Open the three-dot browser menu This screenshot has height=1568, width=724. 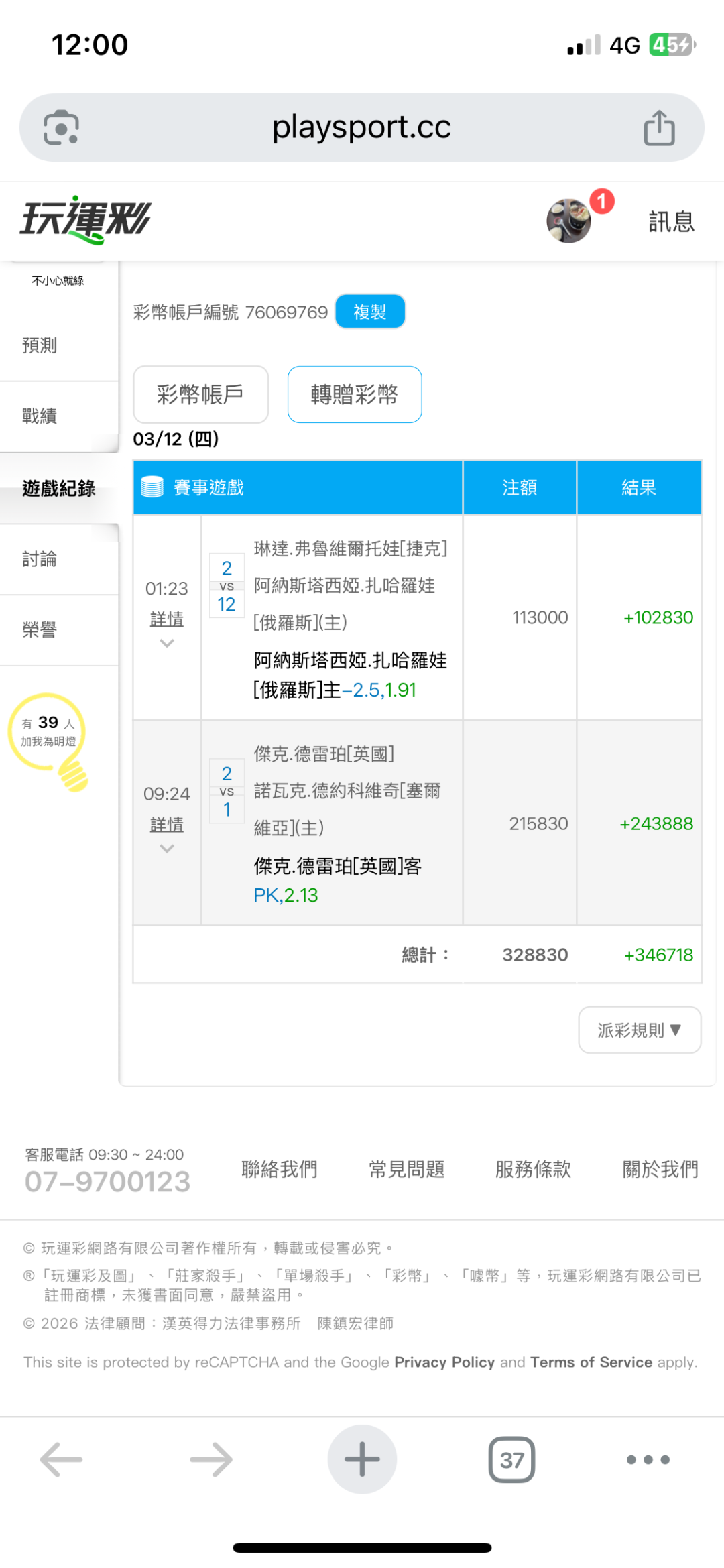648,1459
